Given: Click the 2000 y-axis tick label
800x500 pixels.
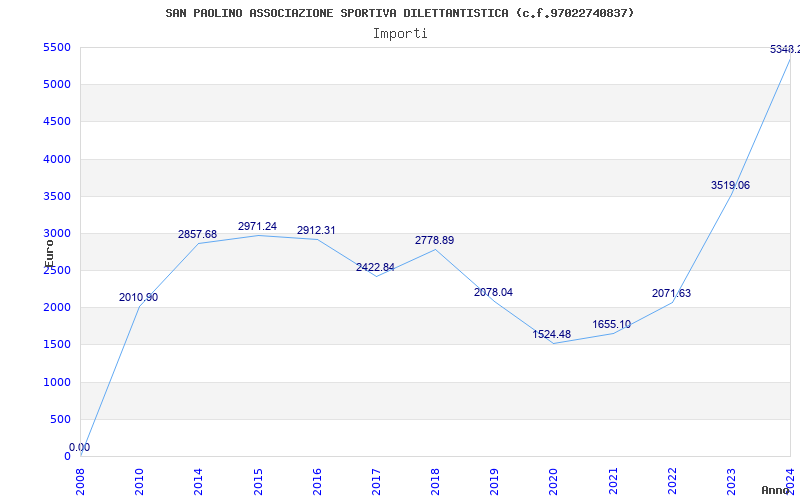Looking at the screenshot, I should point(57,308).
